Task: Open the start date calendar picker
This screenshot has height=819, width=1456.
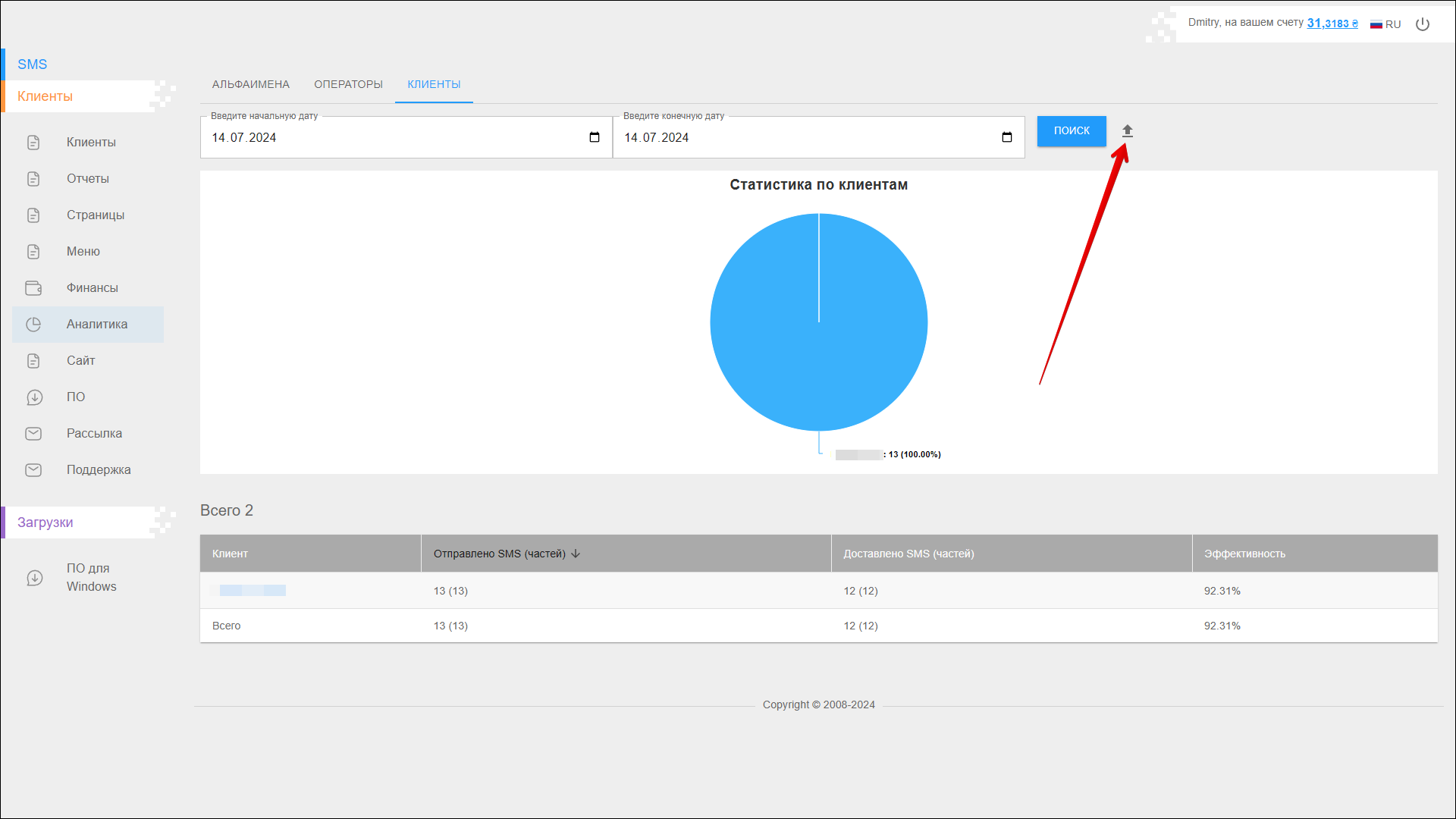Action: (x=595, y=137)
